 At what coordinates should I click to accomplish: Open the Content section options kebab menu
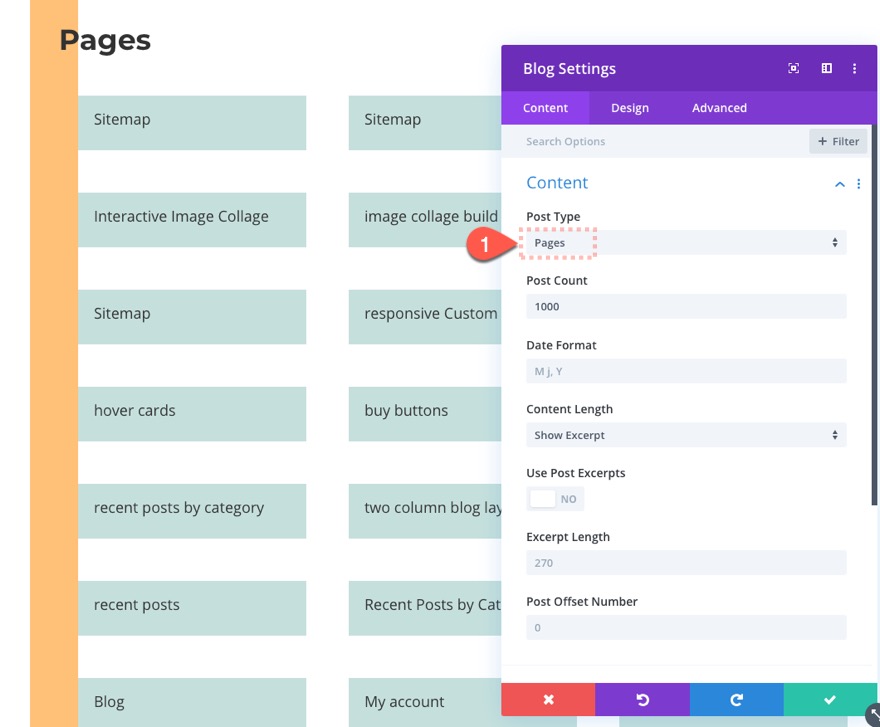coord(858,183)
